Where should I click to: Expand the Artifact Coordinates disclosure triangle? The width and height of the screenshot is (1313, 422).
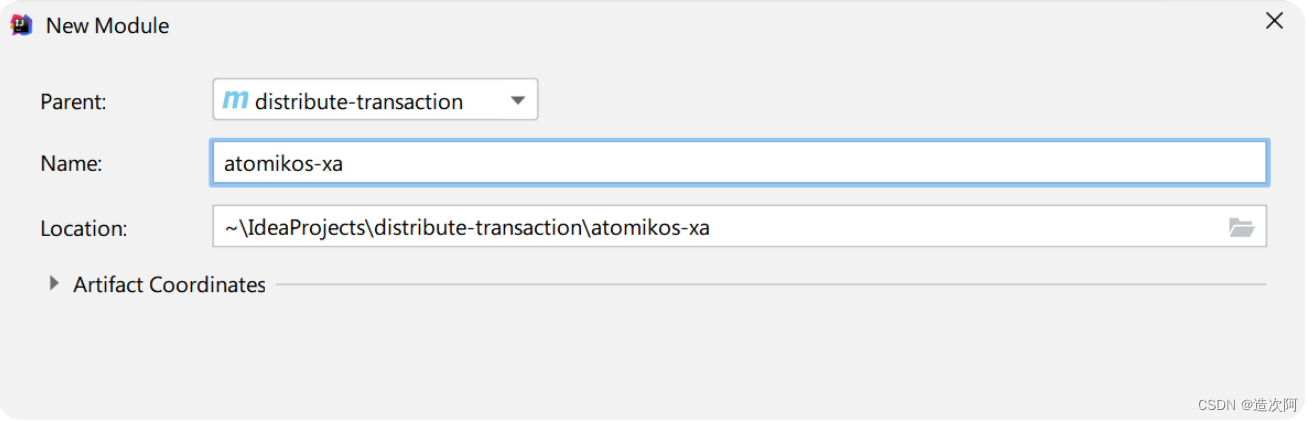click(x=54, y=284)
